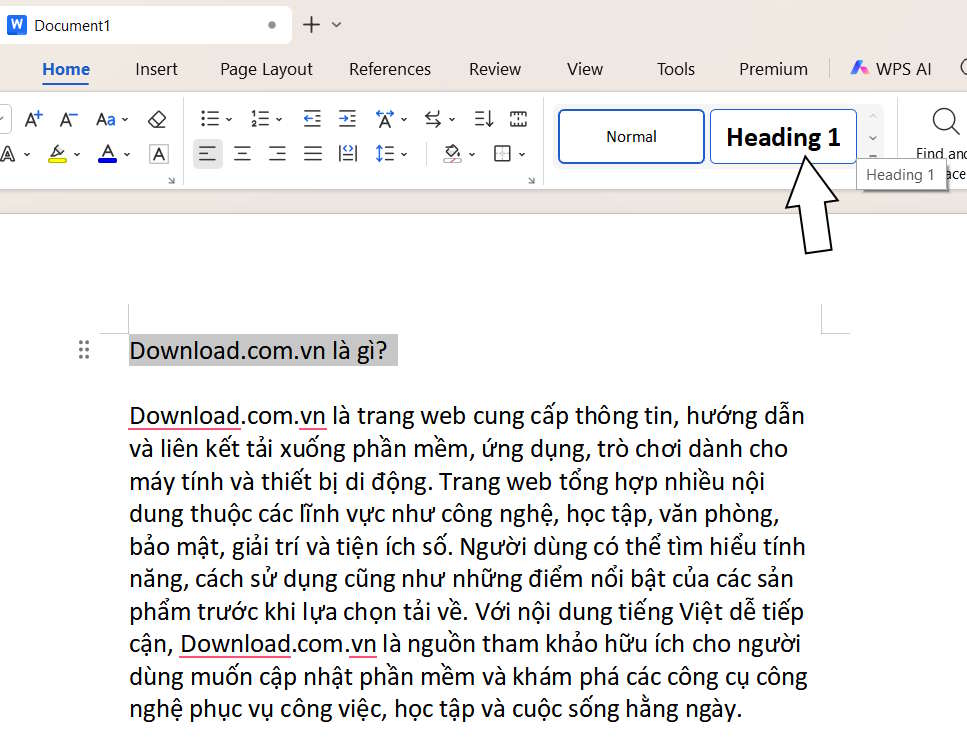Open the Review tab
The height and width of the screenshot is (756, 967).
495,69
